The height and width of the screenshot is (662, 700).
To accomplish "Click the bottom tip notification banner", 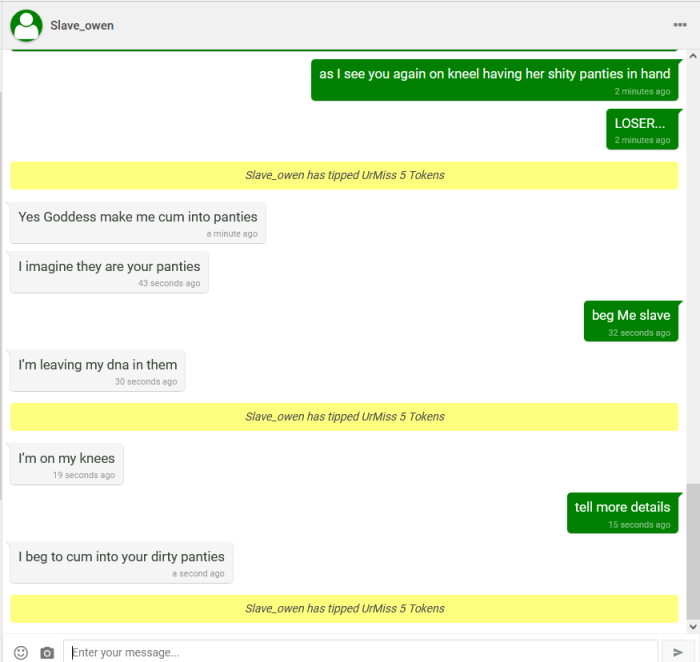I will [x=344, y=608].
